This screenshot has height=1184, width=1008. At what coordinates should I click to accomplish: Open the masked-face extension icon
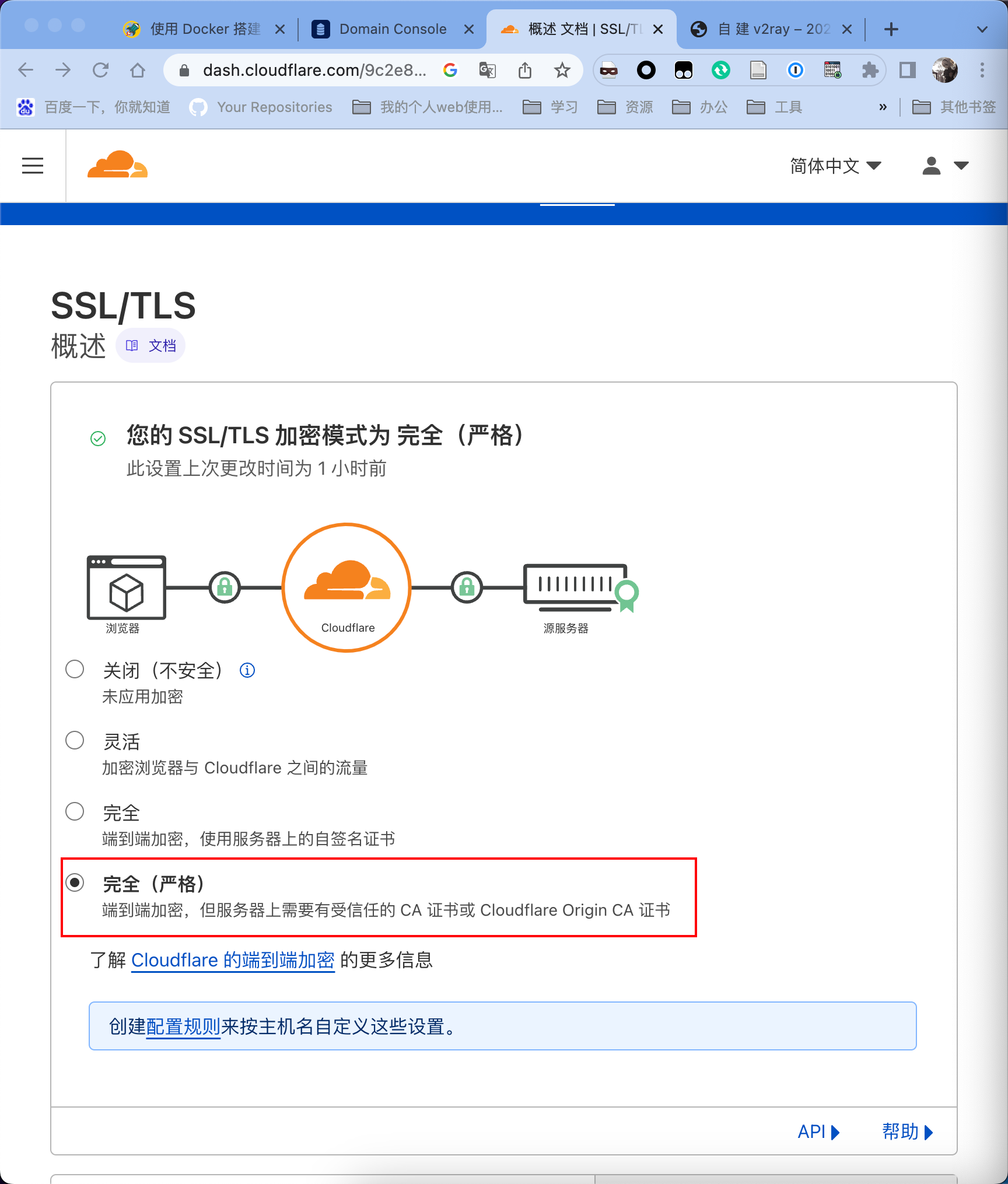(609, 71)
